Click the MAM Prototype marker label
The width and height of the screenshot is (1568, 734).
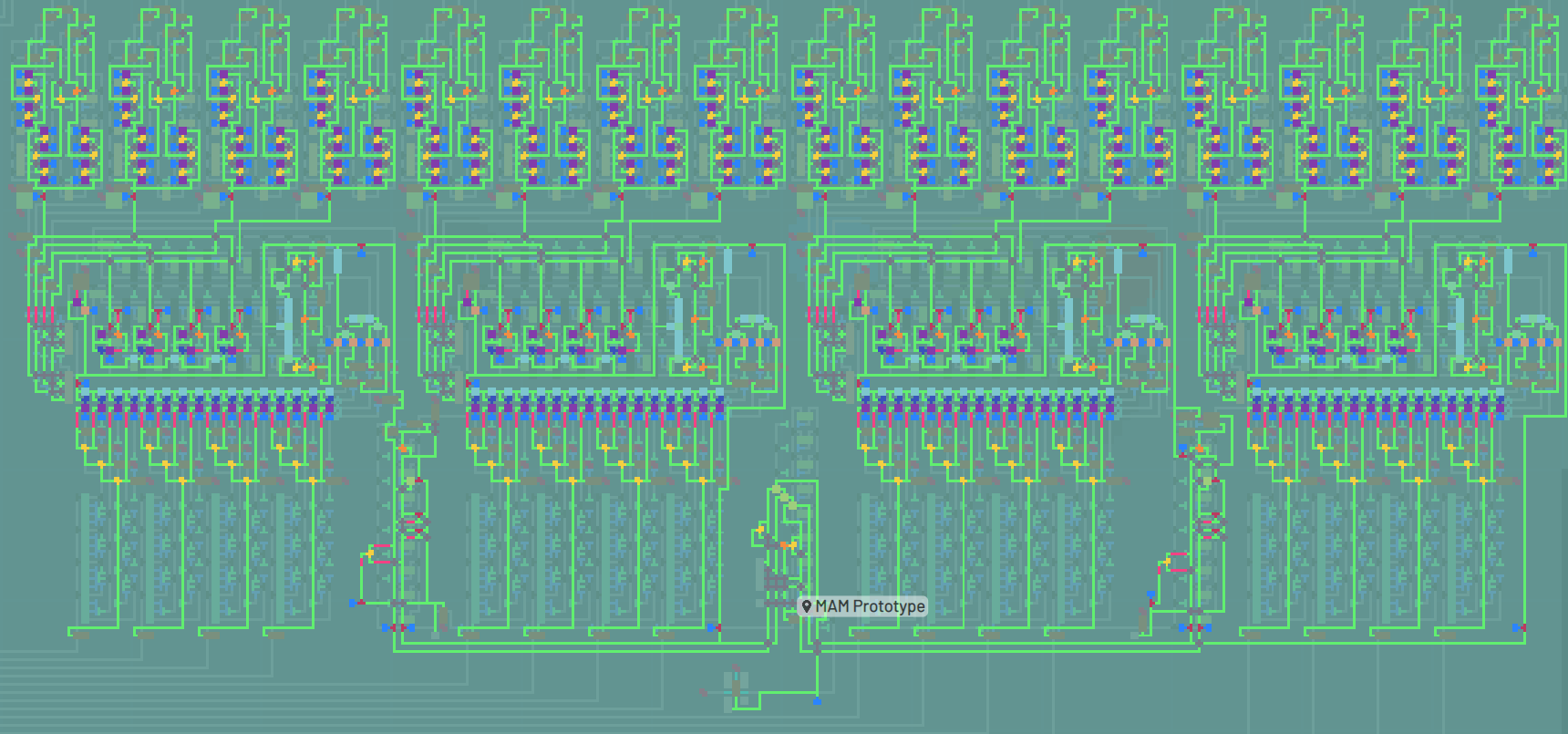[870, 606]
